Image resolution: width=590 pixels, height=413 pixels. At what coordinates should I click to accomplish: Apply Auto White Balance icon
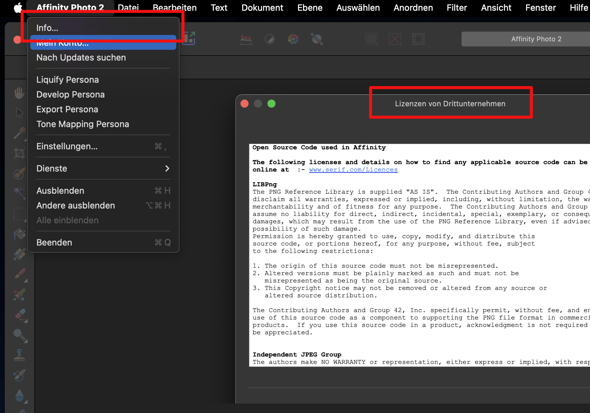[316, 39]
